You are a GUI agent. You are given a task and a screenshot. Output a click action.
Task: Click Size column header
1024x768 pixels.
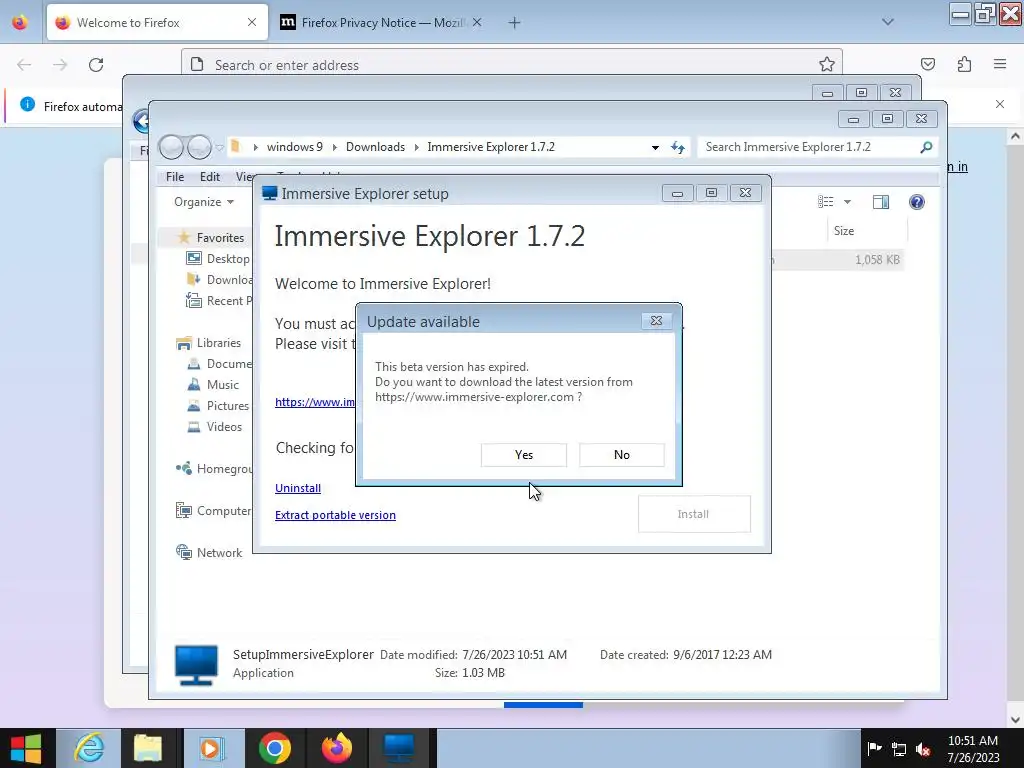[x=867, y=231]
